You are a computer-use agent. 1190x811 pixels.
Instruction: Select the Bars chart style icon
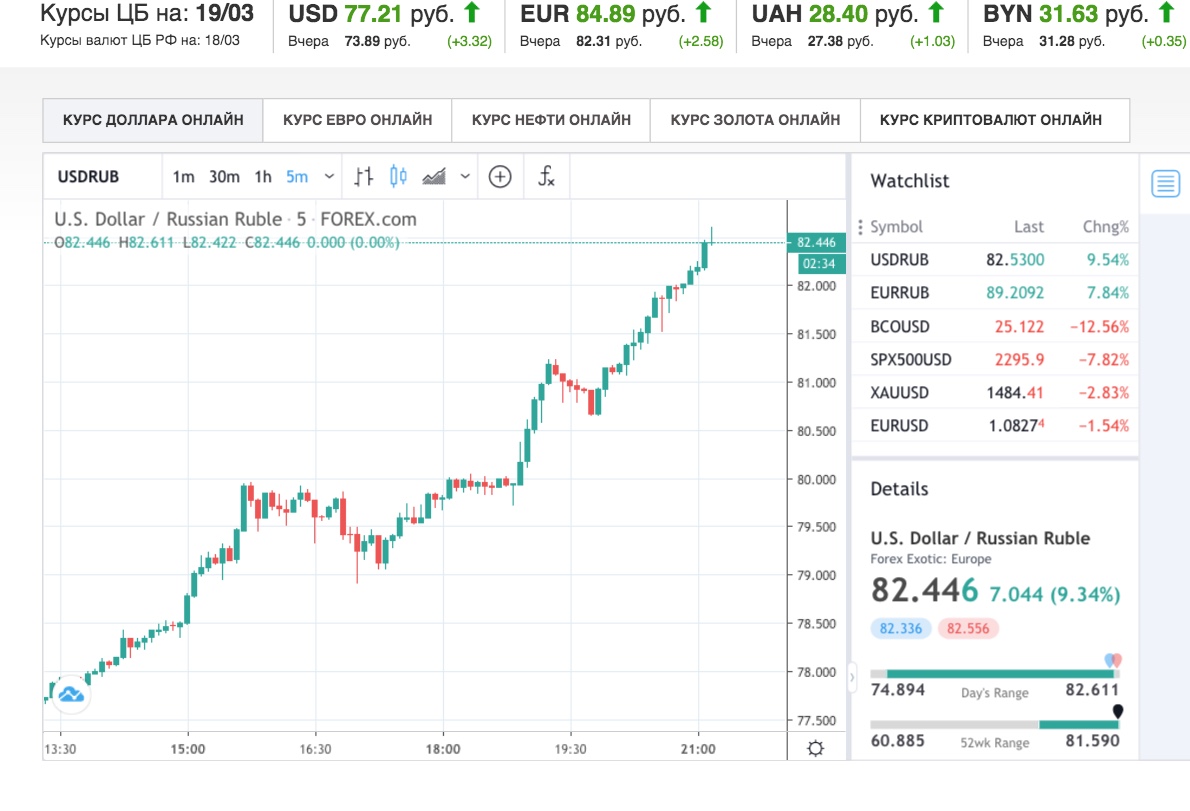[x=364, y=177]
